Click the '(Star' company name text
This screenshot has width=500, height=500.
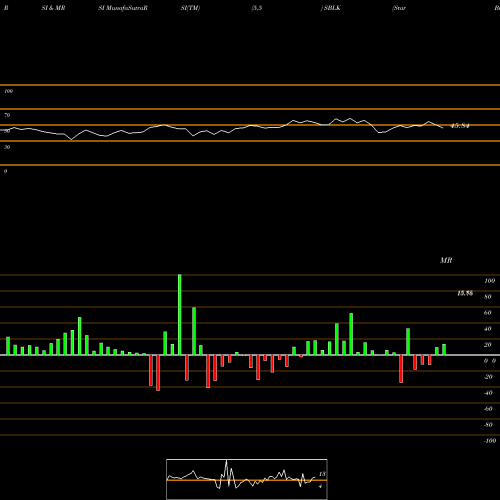[x=399, y=8]
